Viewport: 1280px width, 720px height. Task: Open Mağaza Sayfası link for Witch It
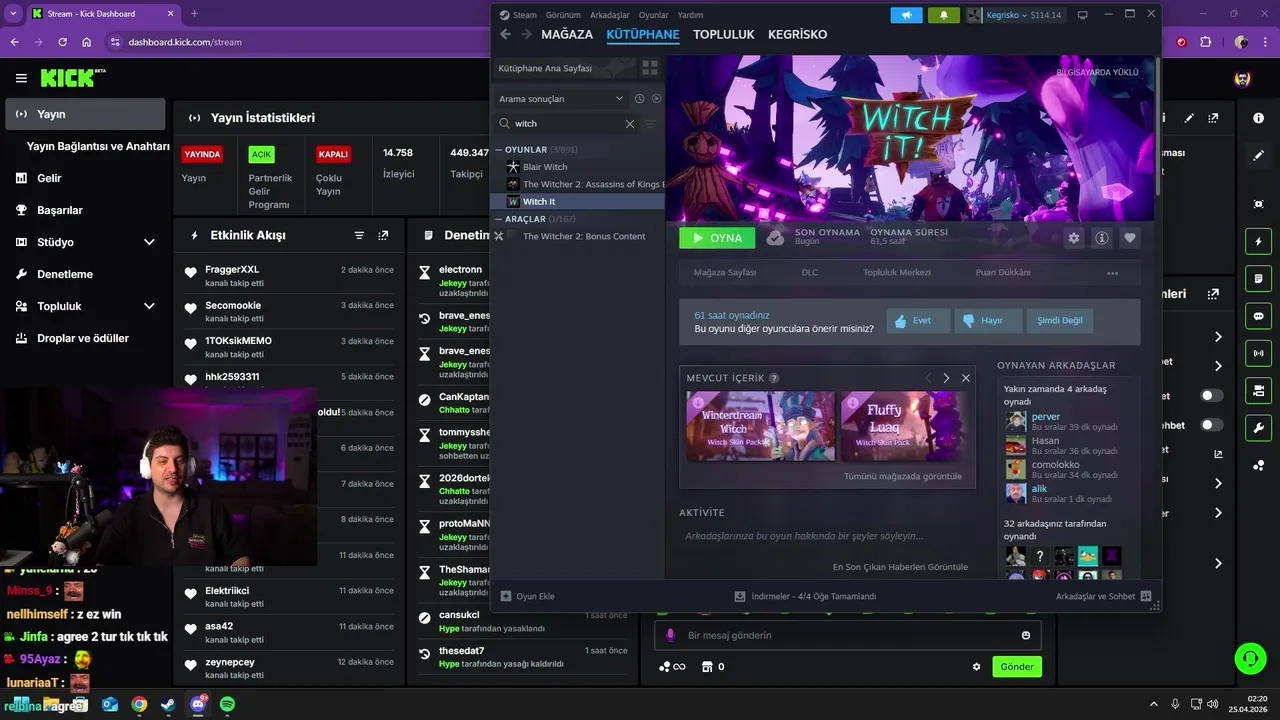click(725, 273)
